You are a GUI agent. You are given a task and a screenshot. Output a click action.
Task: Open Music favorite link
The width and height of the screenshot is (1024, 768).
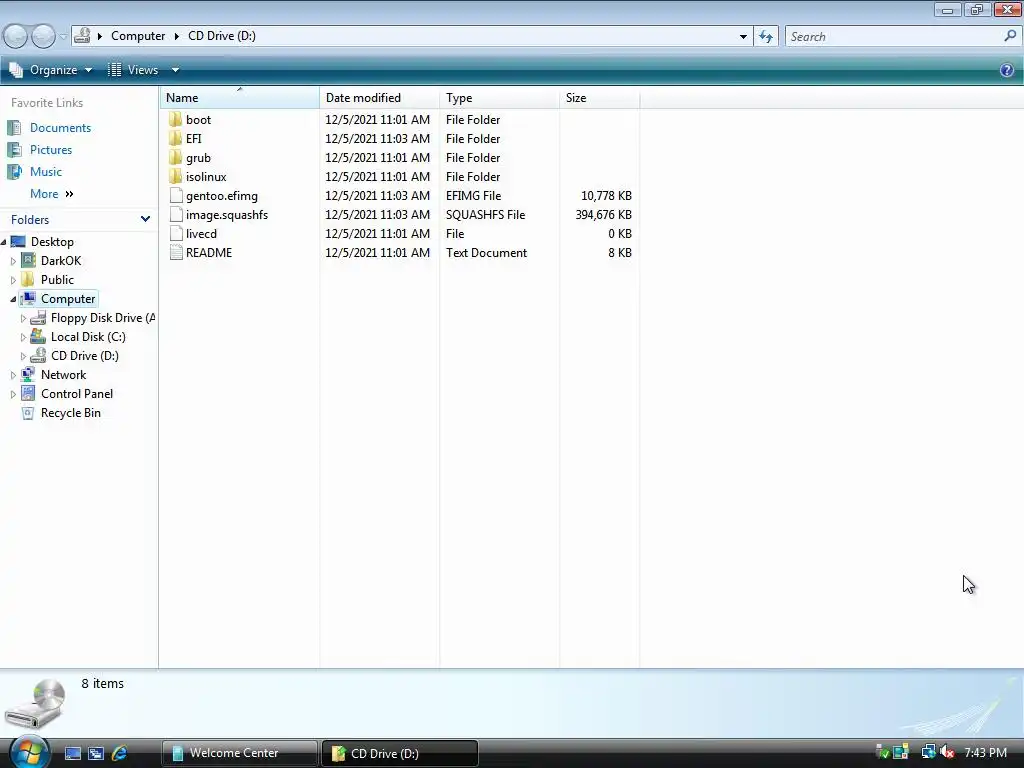(x=46, y=172)
